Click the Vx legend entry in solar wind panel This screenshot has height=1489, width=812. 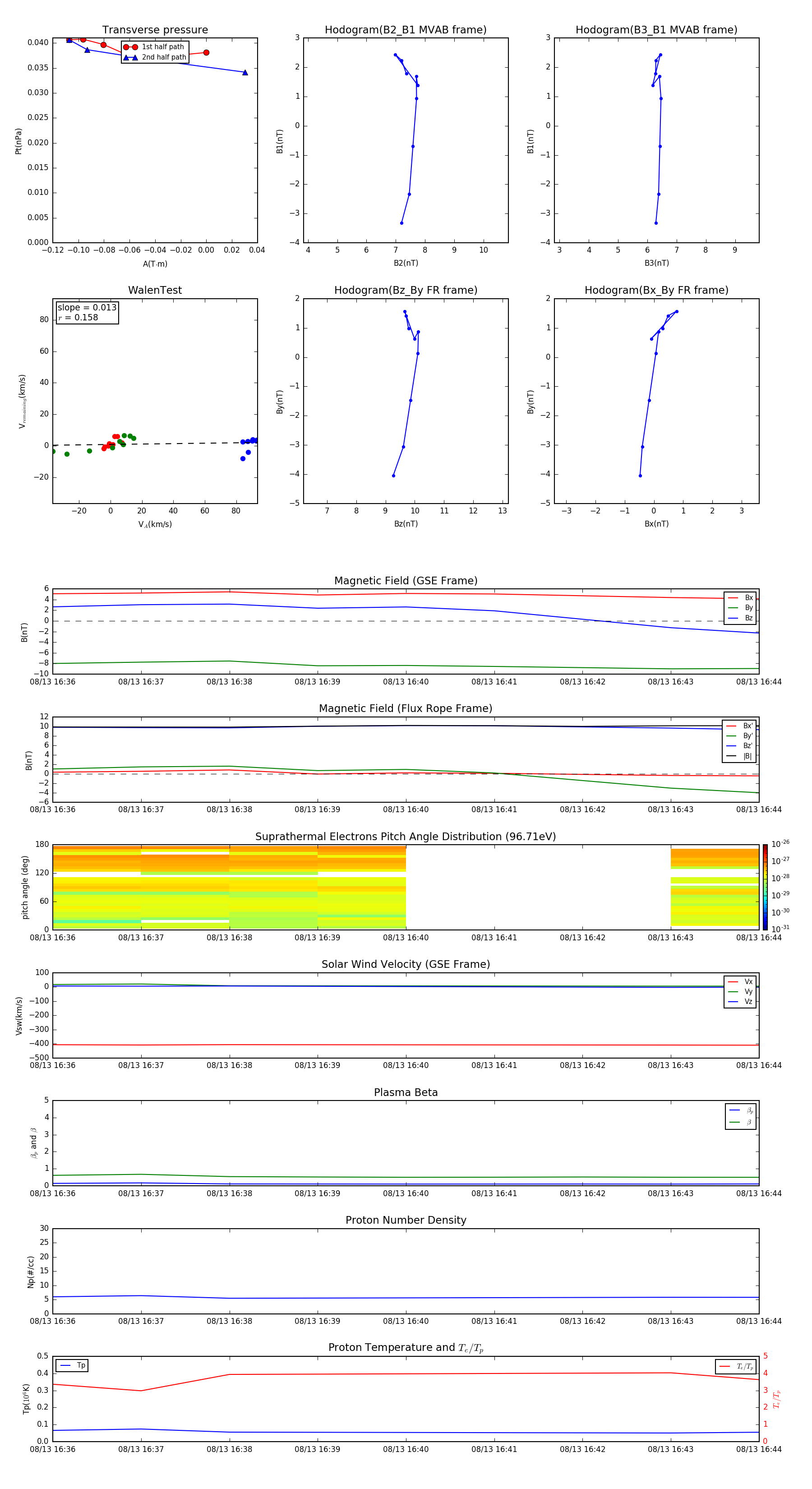point(740,981)
